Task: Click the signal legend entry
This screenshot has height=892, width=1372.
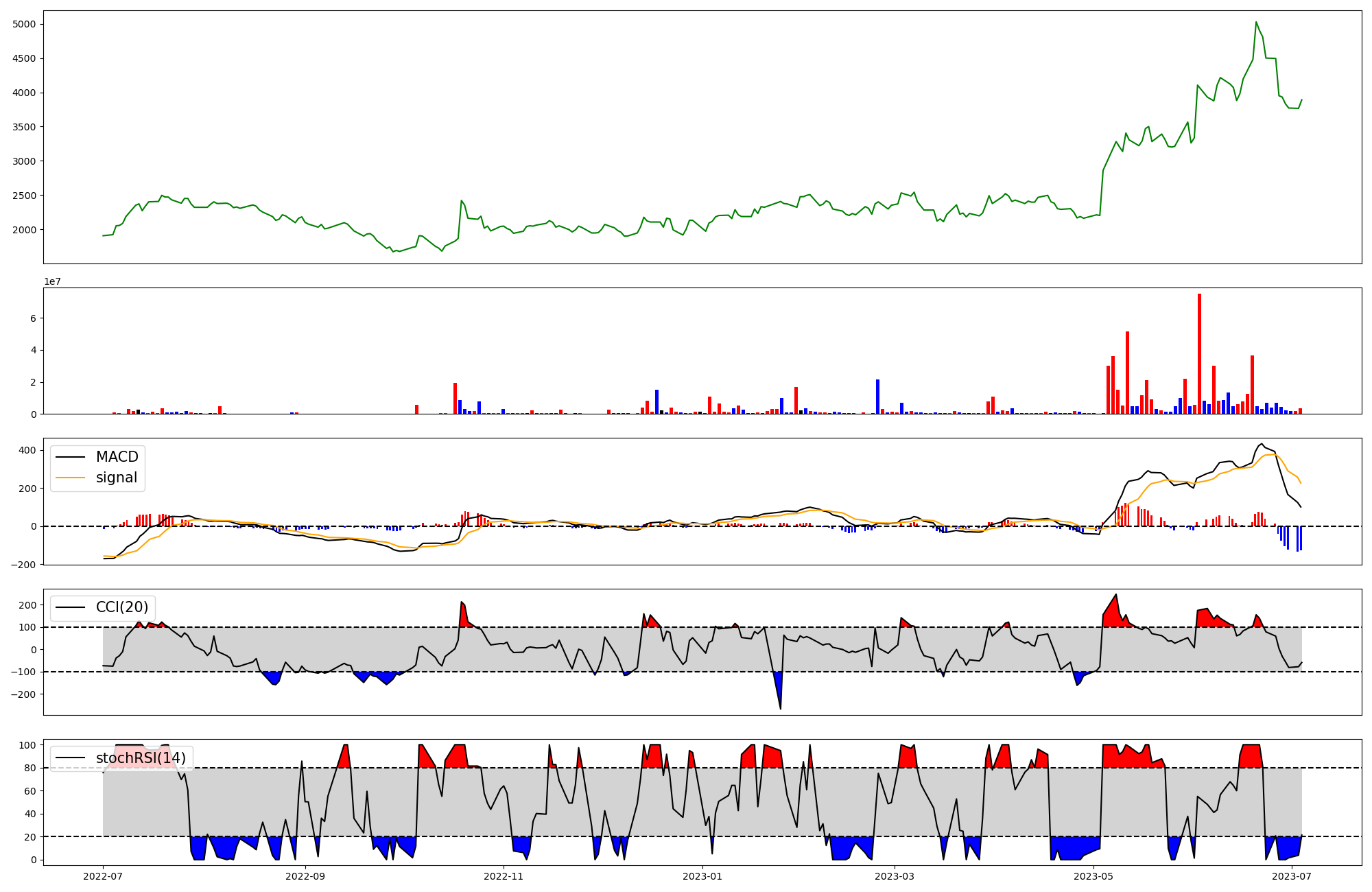Action: 117,478
